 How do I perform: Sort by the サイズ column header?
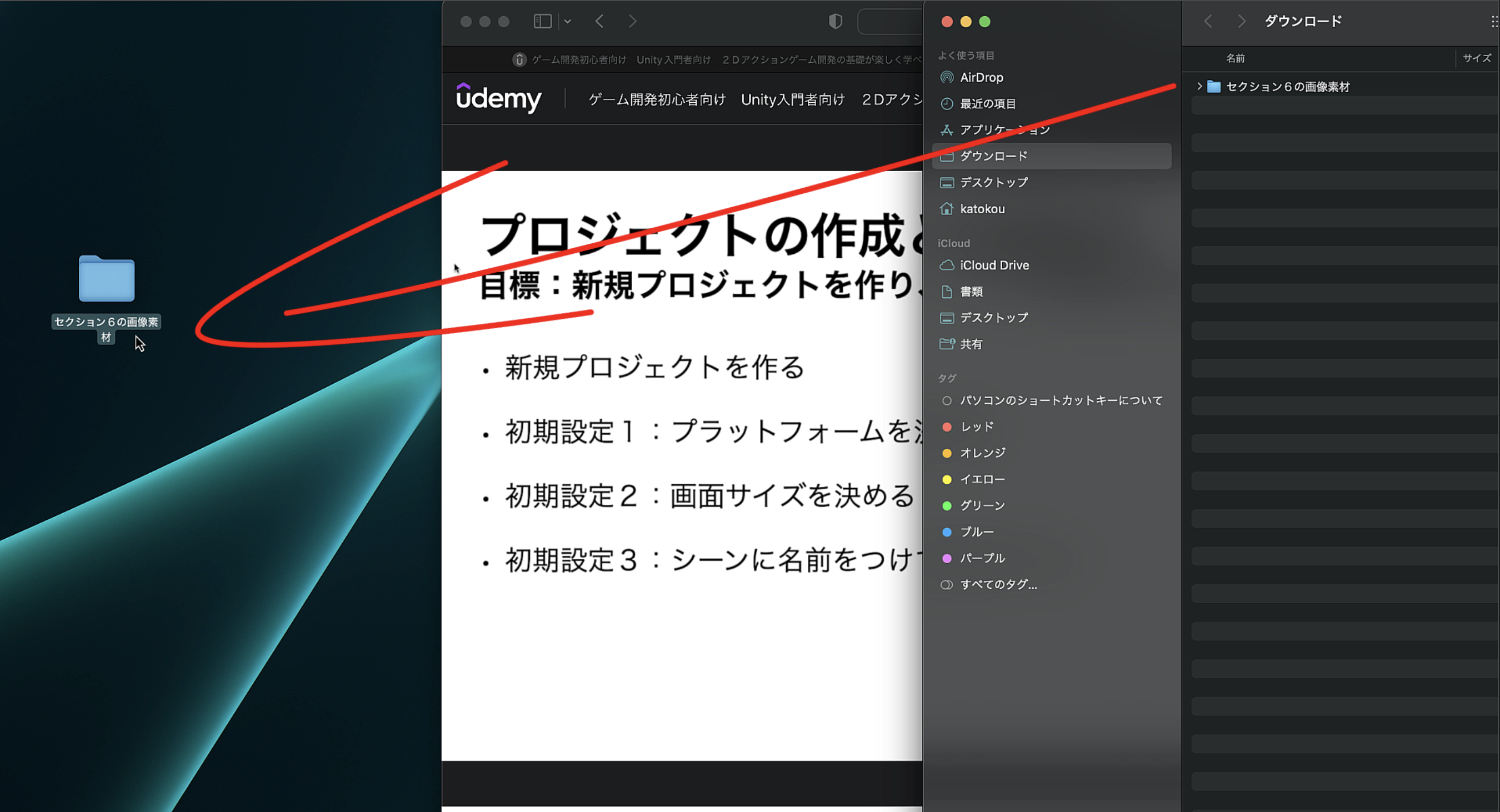1477,59
